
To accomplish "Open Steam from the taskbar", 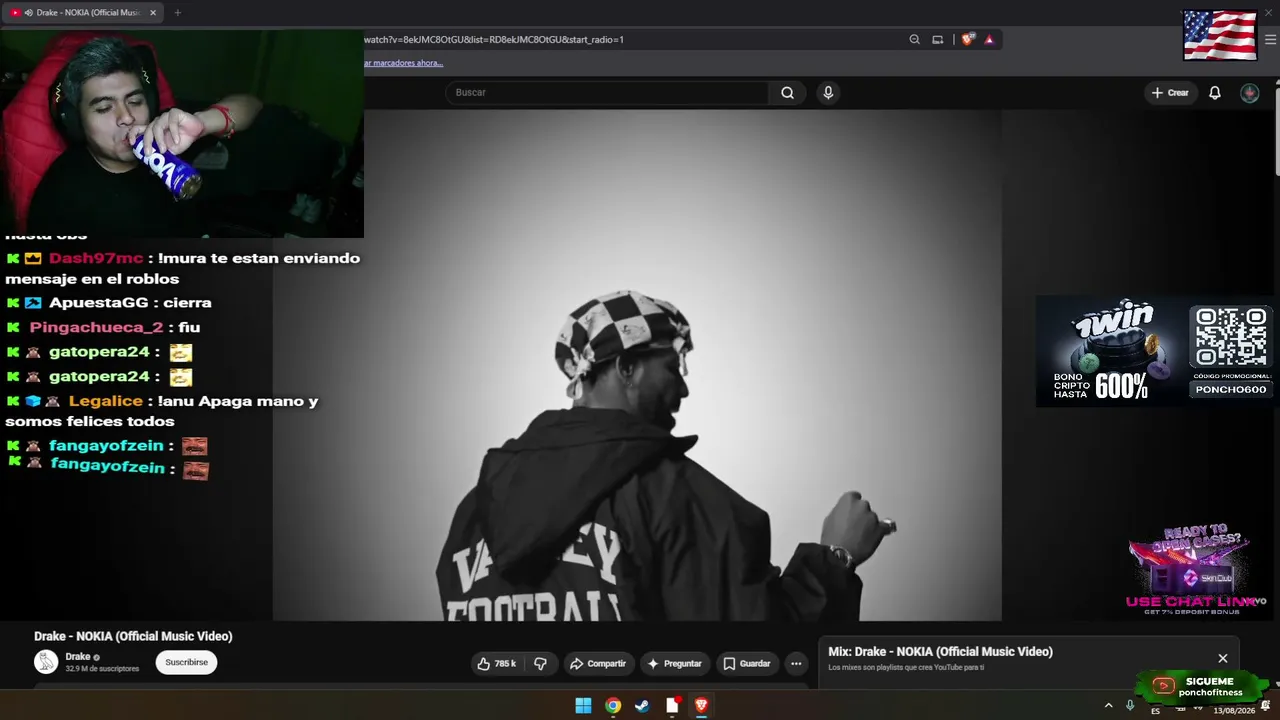I will tap(642, 706).
